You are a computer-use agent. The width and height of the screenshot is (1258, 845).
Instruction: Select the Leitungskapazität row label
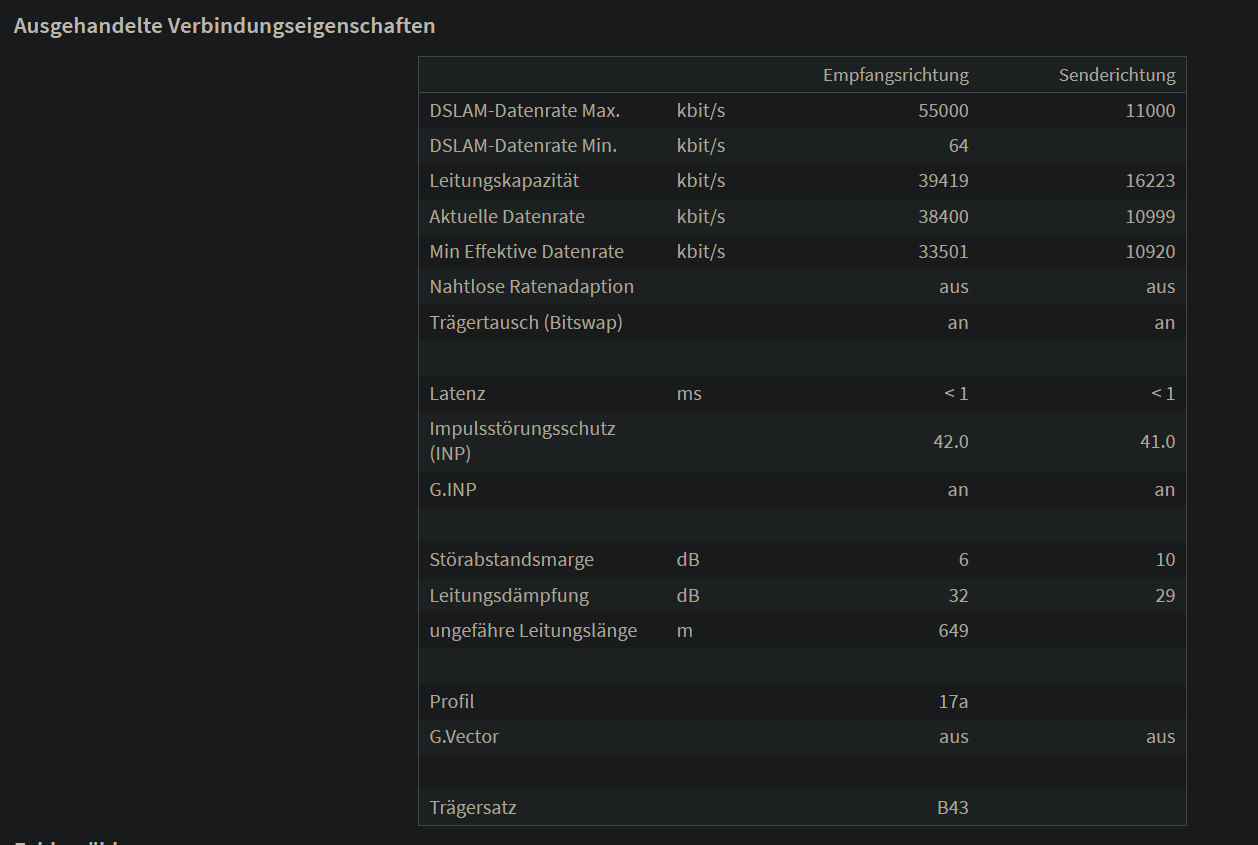click(x=504, y=181)
